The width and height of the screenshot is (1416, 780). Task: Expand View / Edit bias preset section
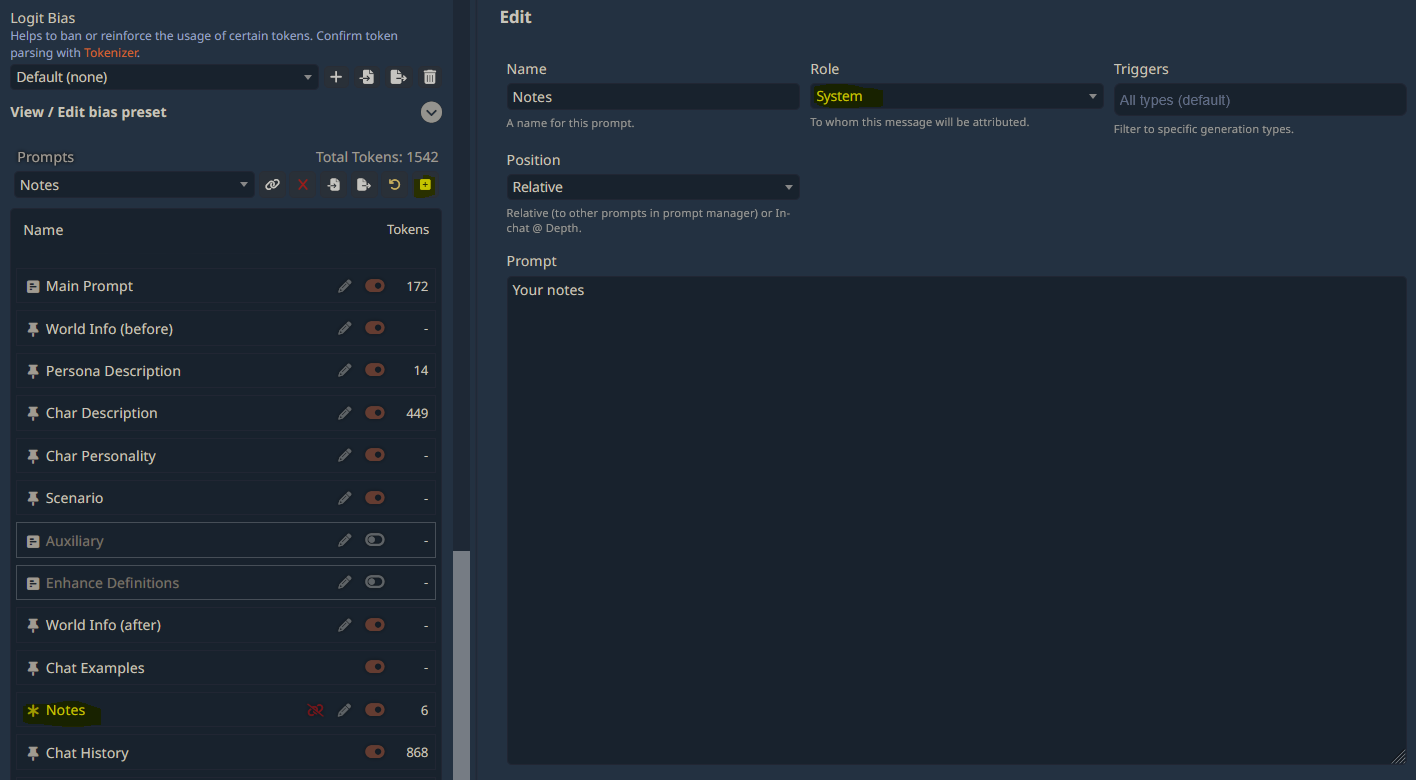[x=431, y=112]
